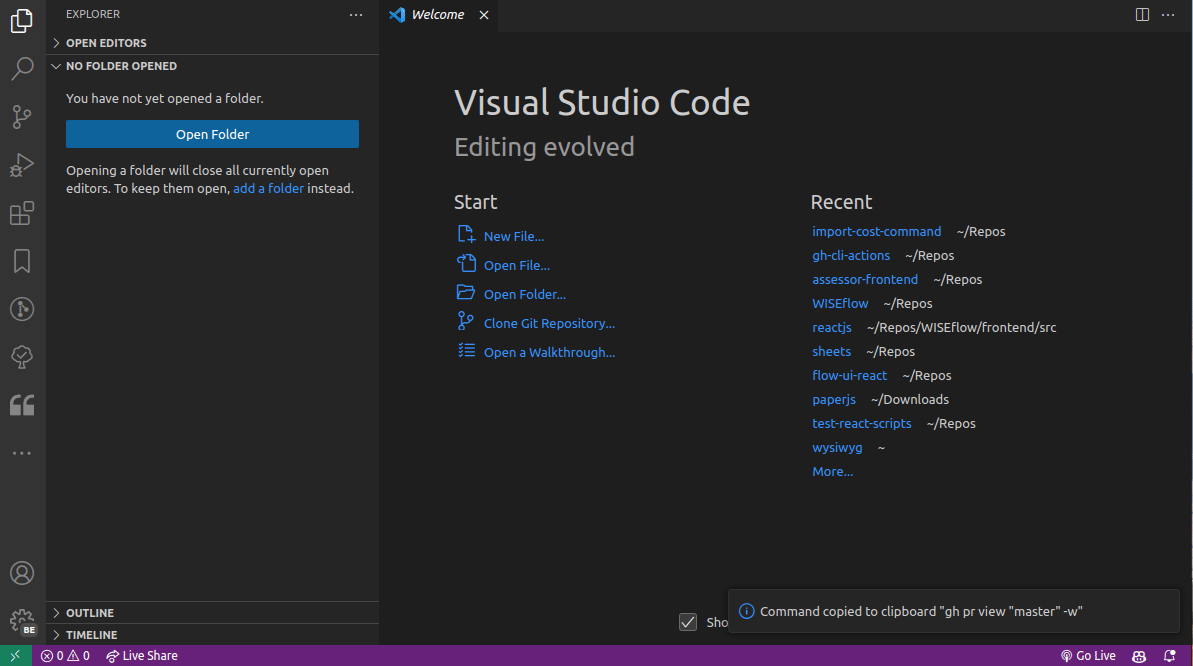Open the quotation marks icon view
1193x666 pixels.
pos(22,405)
